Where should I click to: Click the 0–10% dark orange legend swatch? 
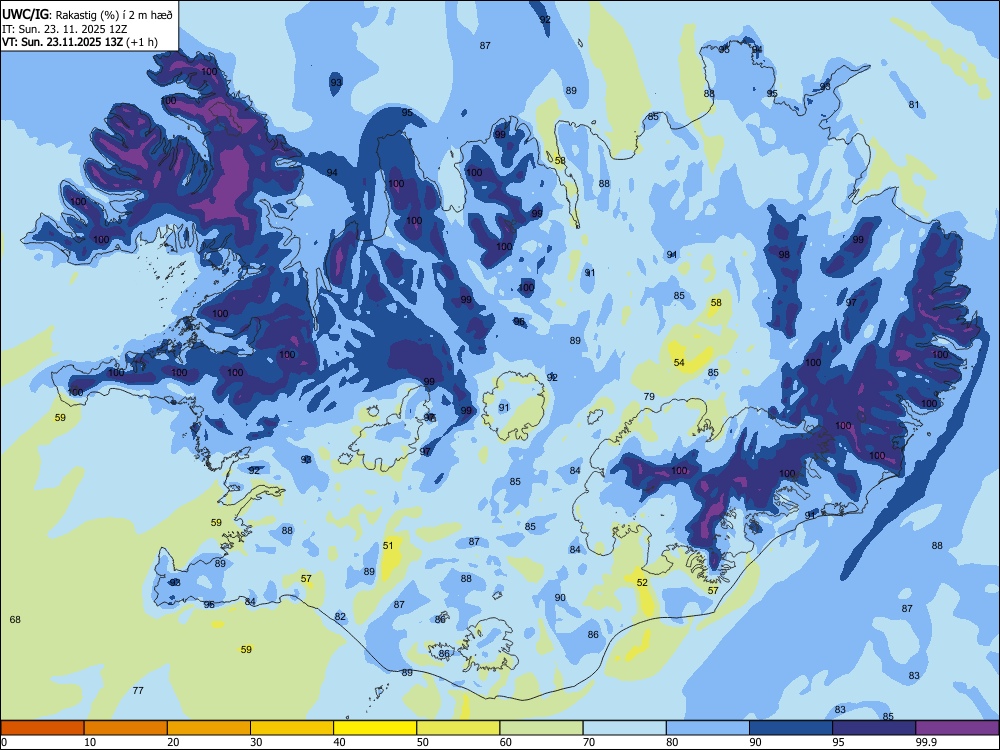coord(42,728)
